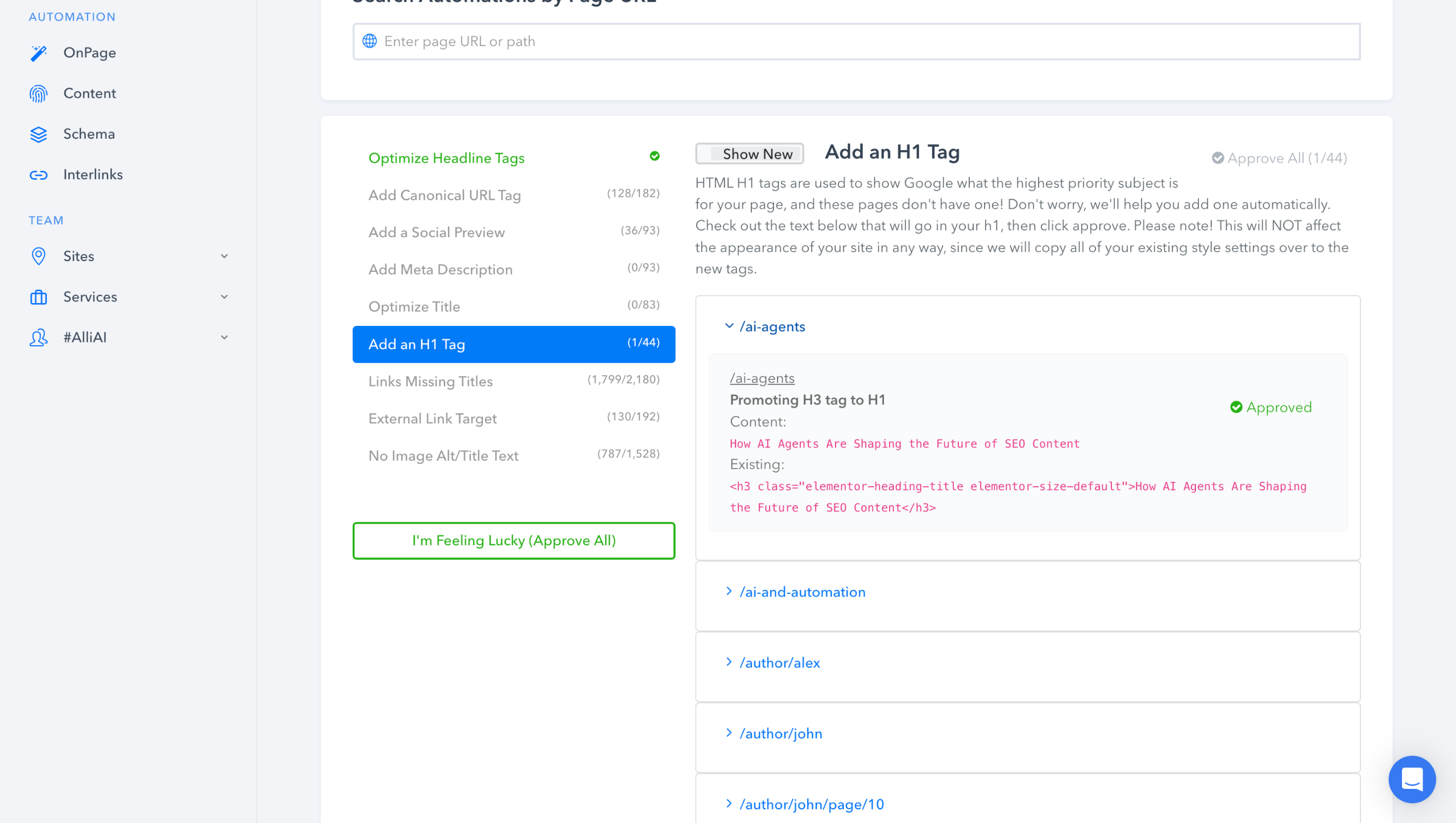Toggle the Show New switch
The image size is (1456, 823).
click(749, 154)
